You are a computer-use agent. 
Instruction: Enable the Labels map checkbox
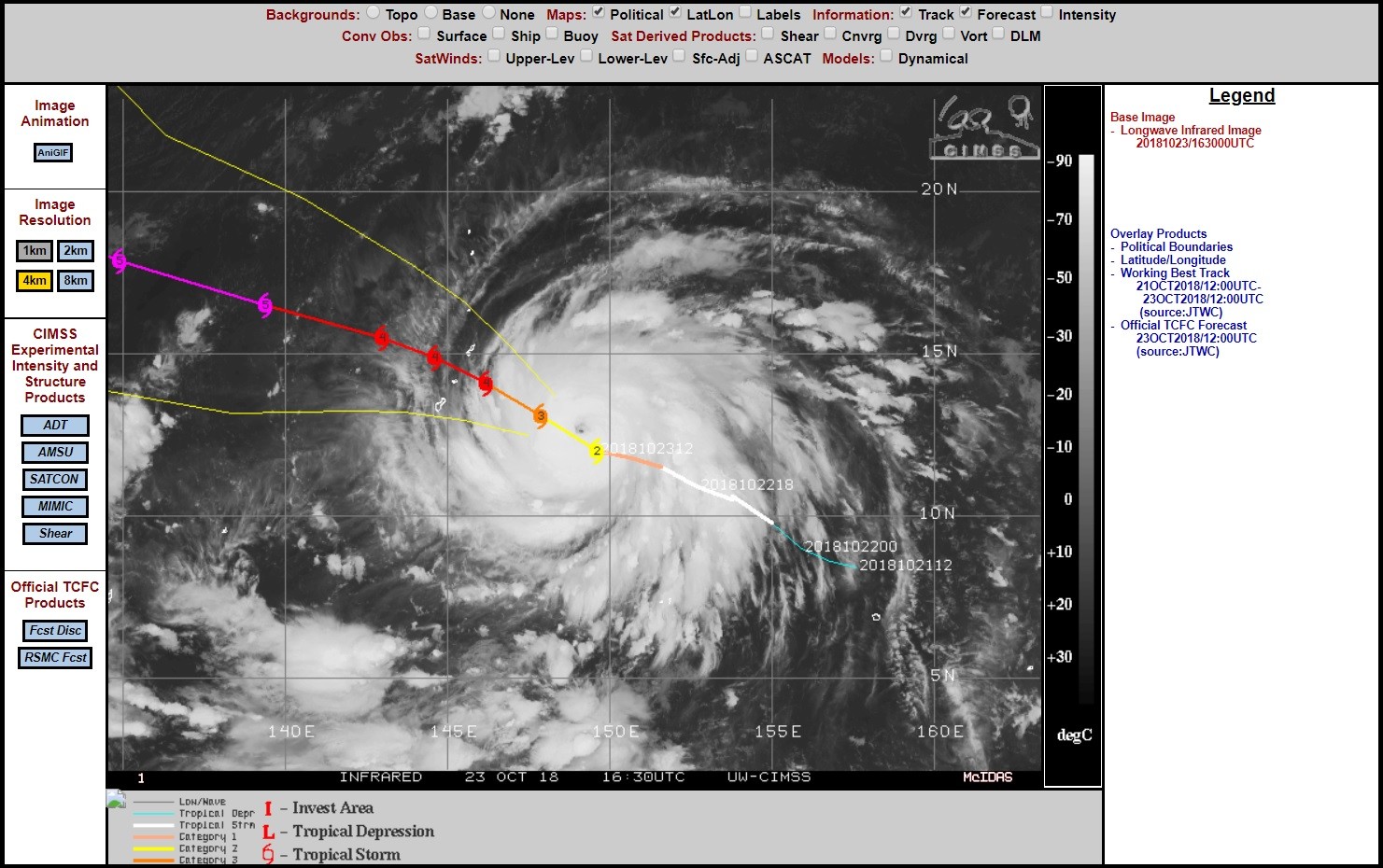[745, 13]
